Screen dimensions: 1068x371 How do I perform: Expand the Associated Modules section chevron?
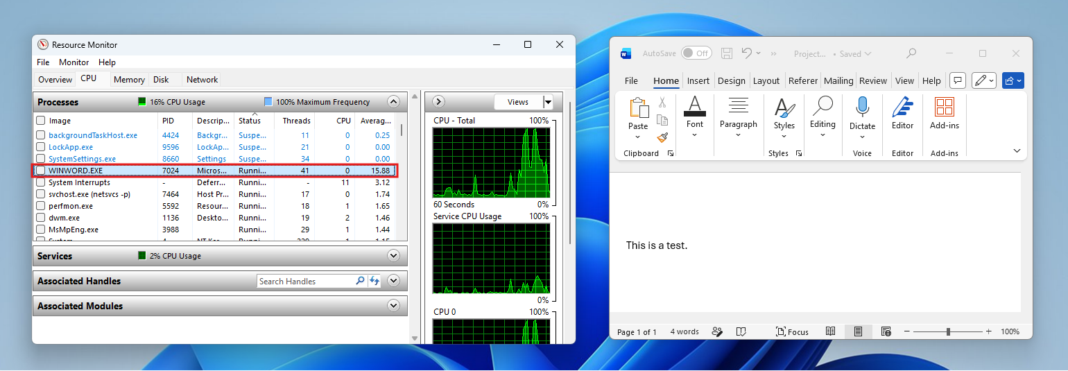(x=393, y=306)
